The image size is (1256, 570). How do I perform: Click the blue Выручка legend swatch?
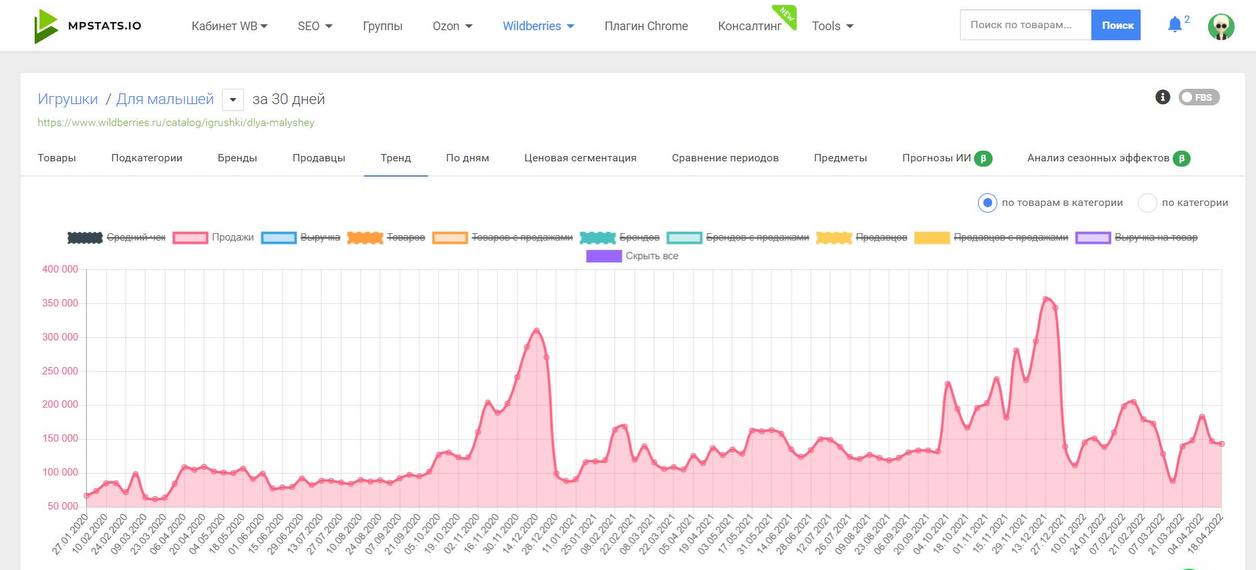pos(278,237)
